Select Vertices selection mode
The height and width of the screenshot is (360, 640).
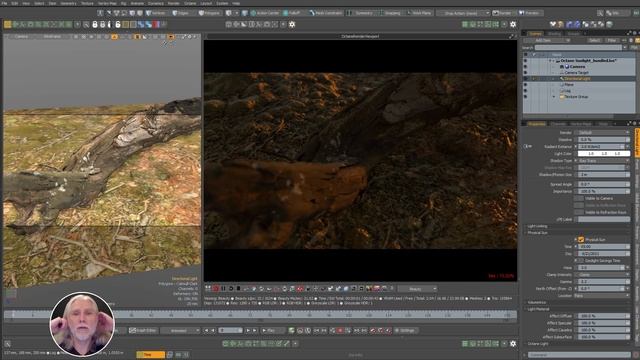(156, 13)
